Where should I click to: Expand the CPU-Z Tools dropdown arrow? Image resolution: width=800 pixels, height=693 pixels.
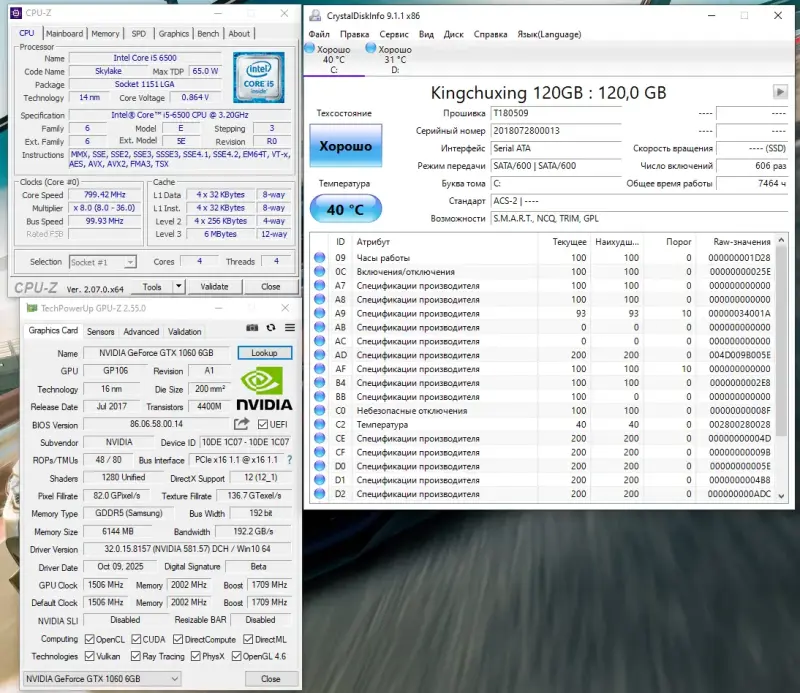(180, 286)
